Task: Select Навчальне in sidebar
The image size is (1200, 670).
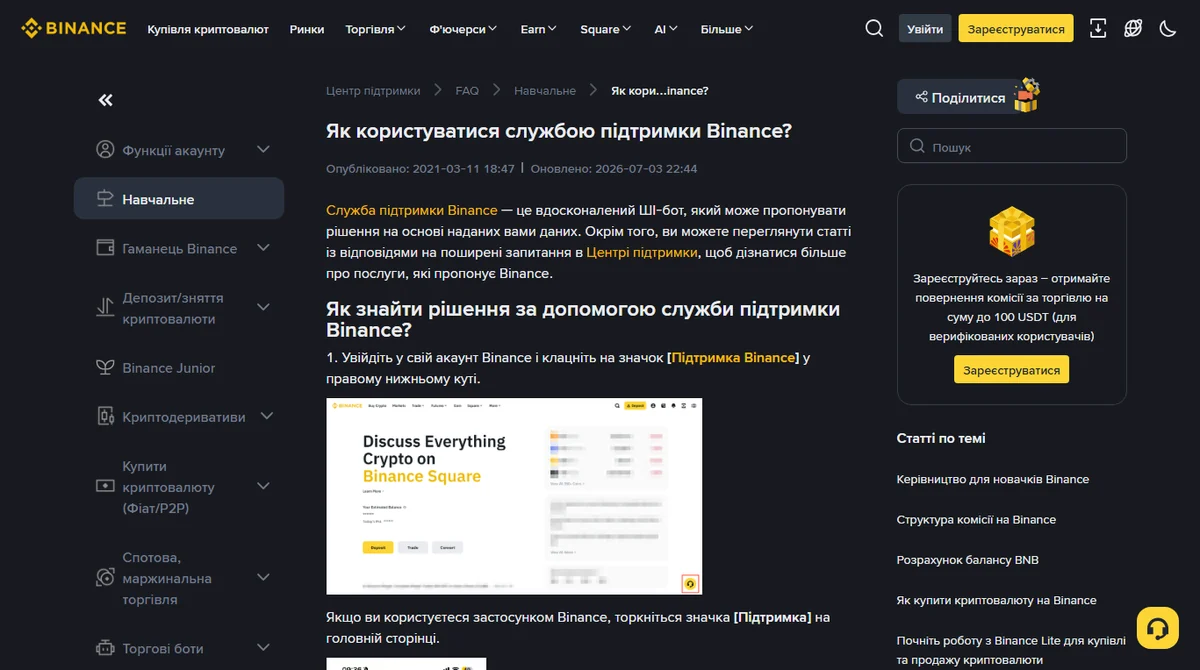Action: coord(179,198)
